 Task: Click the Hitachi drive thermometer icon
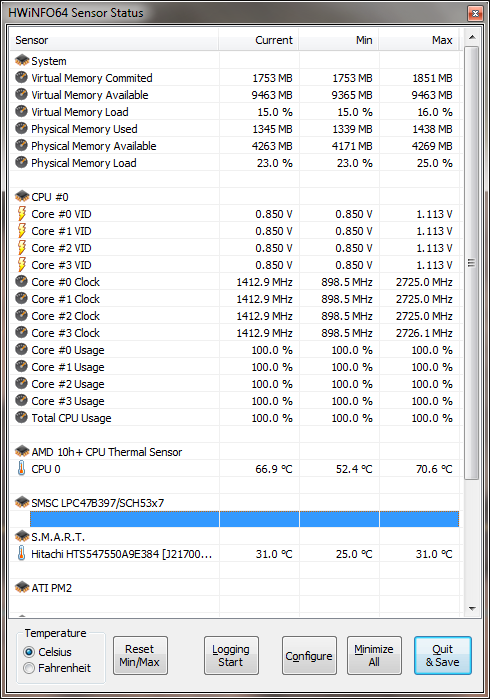tap(21, 553)
